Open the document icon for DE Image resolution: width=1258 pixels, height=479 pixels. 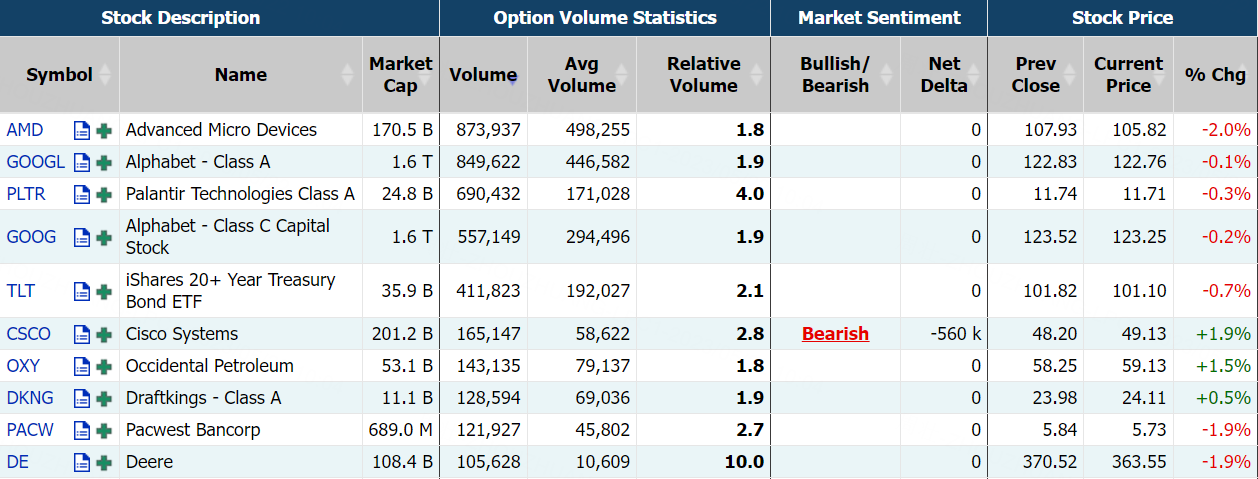coord(82,462)
